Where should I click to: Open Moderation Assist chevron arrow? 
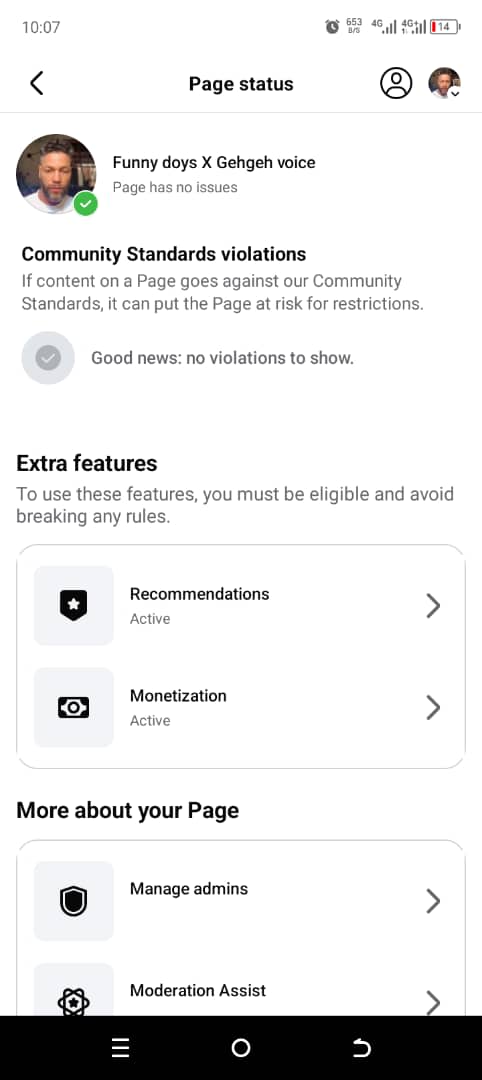(x=433, y=1002)
